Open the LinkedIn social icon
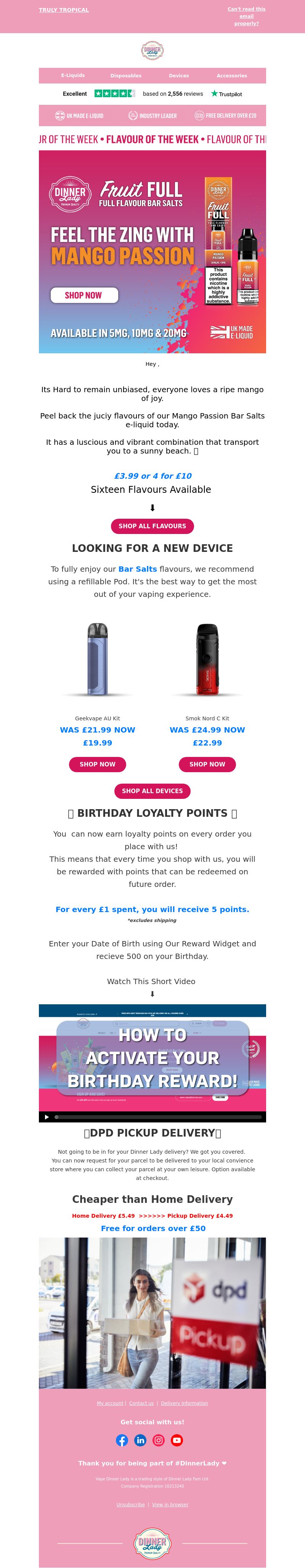This screenshot has height=1568, width=305. coord(140,1440)
